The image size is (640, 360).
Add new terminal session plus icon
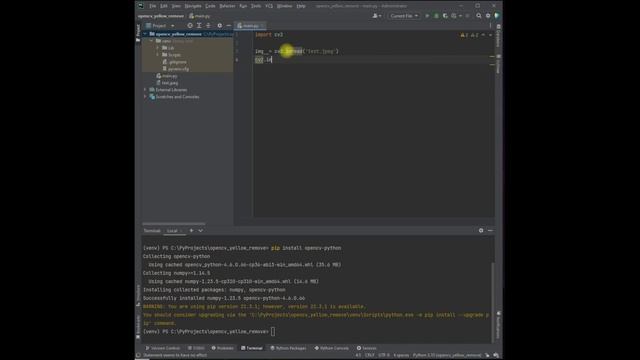click(x=191, y=231)
